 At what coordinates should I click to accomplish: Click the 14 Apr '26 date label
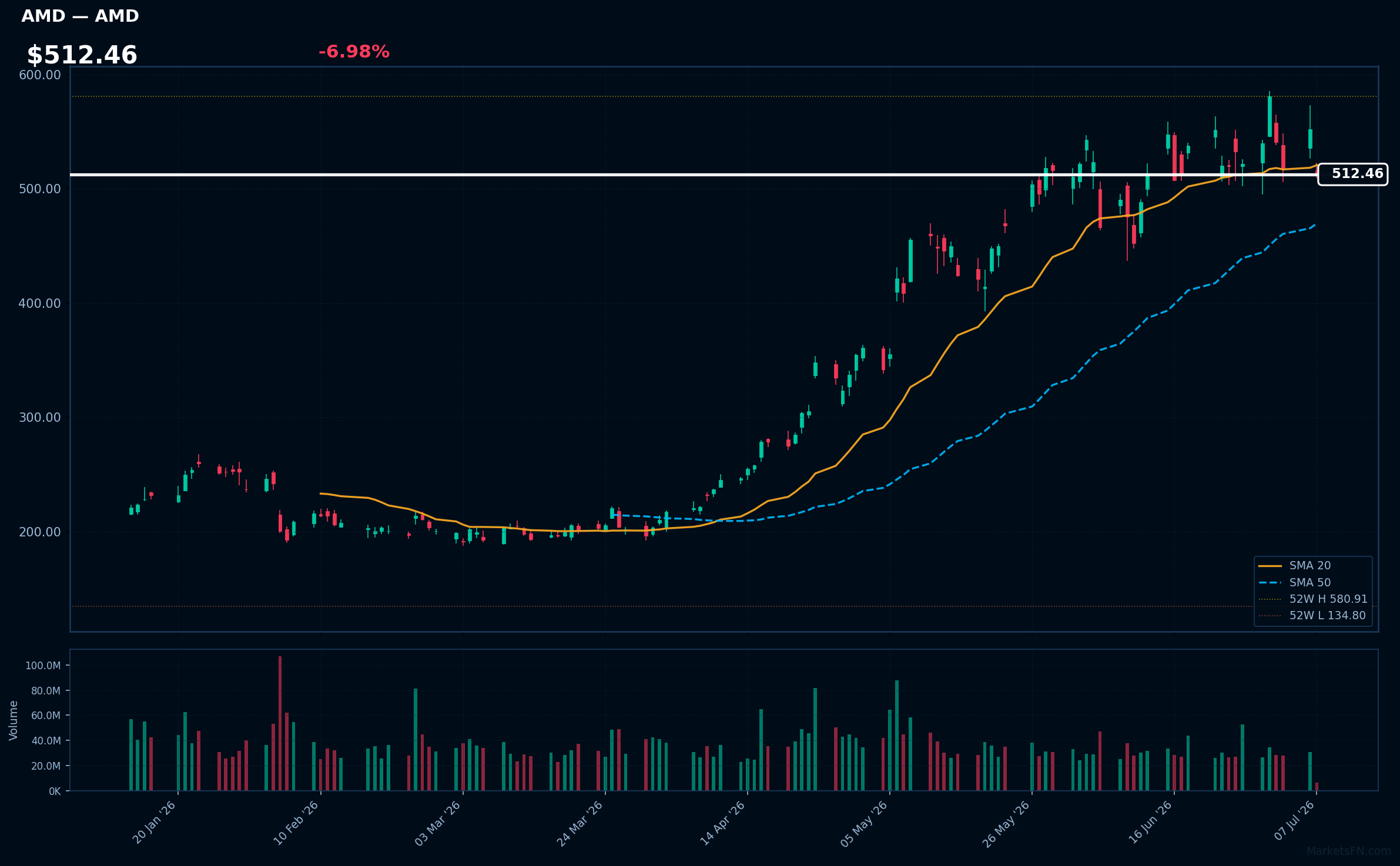coord(722,823)
